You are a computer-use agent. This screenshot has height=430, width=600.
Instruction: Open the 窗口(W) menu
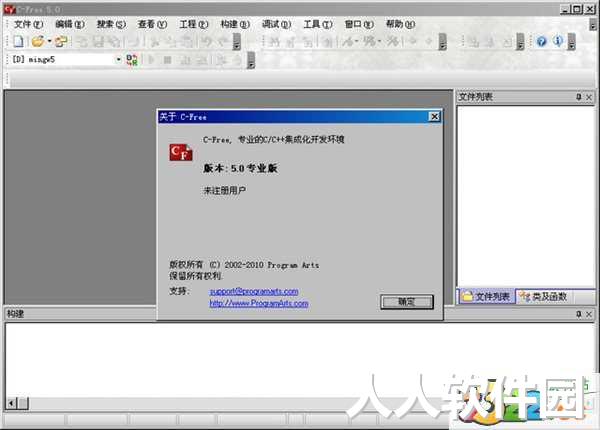pyautogui.click(x=359, y=24)
